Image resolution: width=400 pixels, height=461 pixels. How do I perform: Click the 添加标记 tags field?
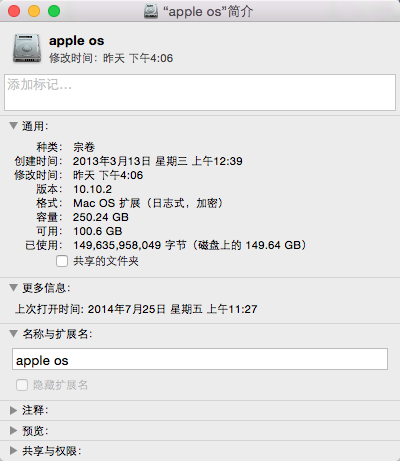(200, 93)
